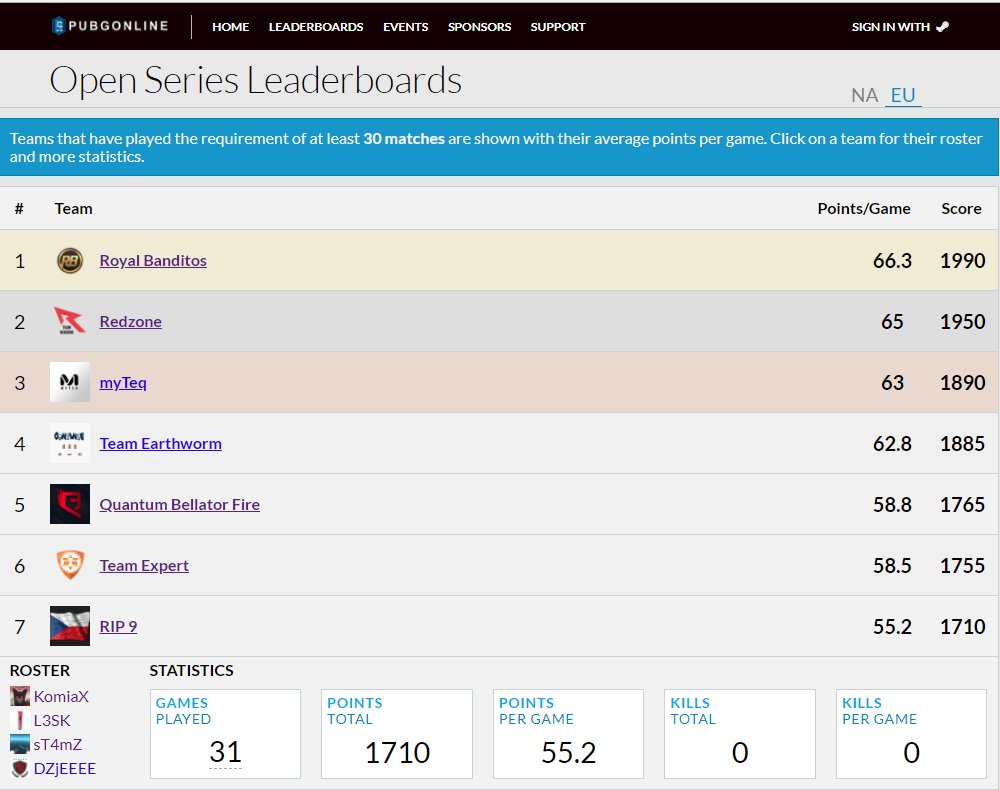Open the Home menu item
The height and width of the screenshot is (790, 1000).
[x=230, y=27]
